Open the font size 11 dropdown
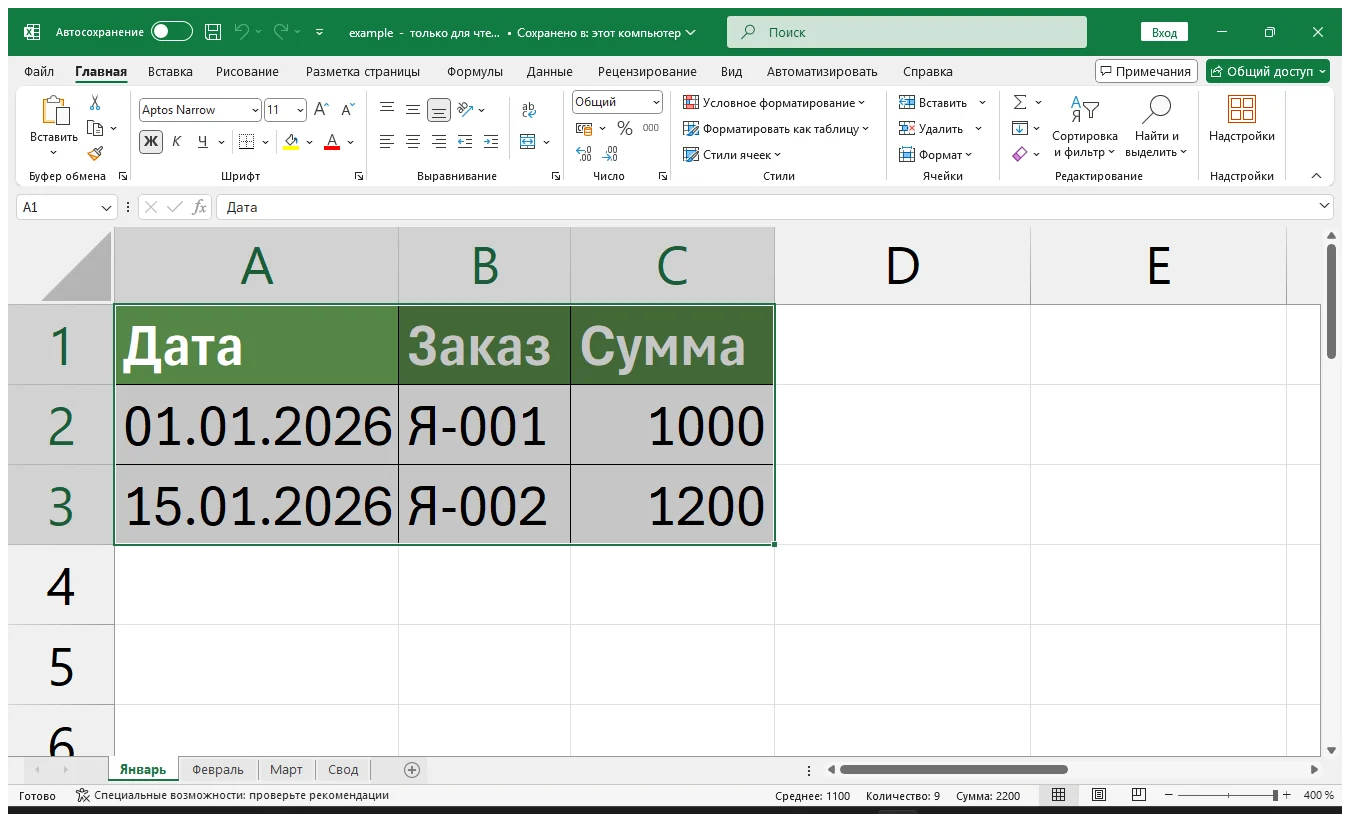Viewport: 1350px width, 814px height. [301, 110]
